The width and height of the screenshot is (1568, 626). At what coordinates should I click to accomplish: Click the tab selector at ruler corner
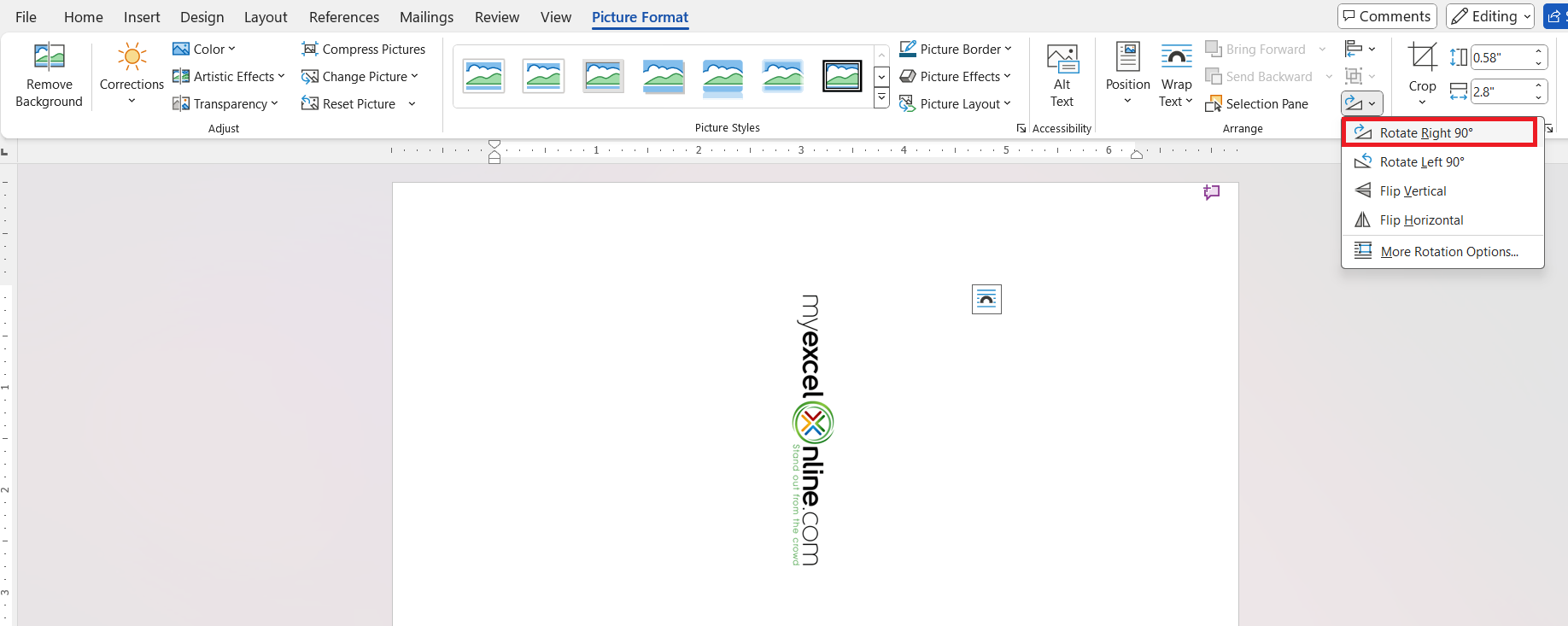4,151
